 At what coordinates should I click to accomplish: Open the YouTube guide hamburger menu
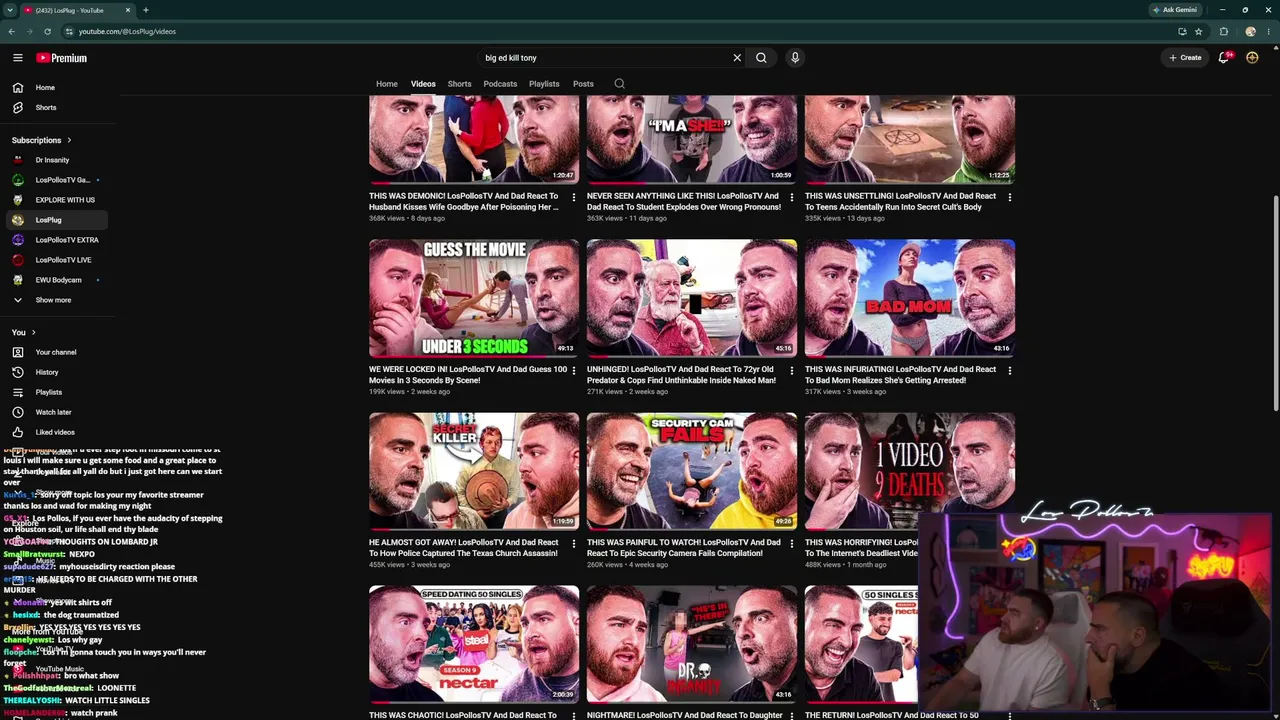(18, 58)
